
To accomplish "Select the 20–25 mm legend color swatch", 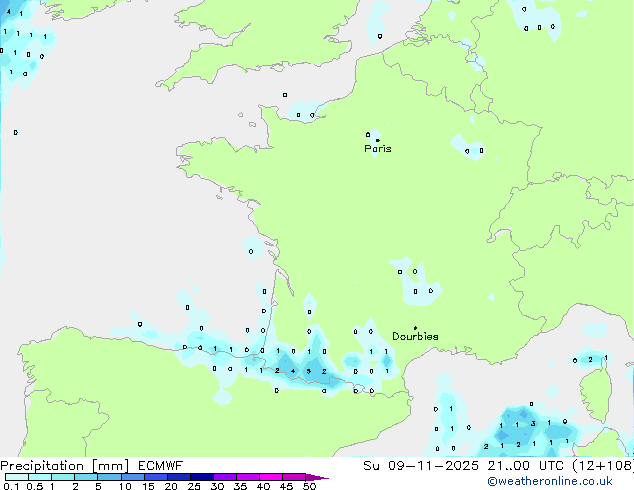I will click(x=179, y=477).
